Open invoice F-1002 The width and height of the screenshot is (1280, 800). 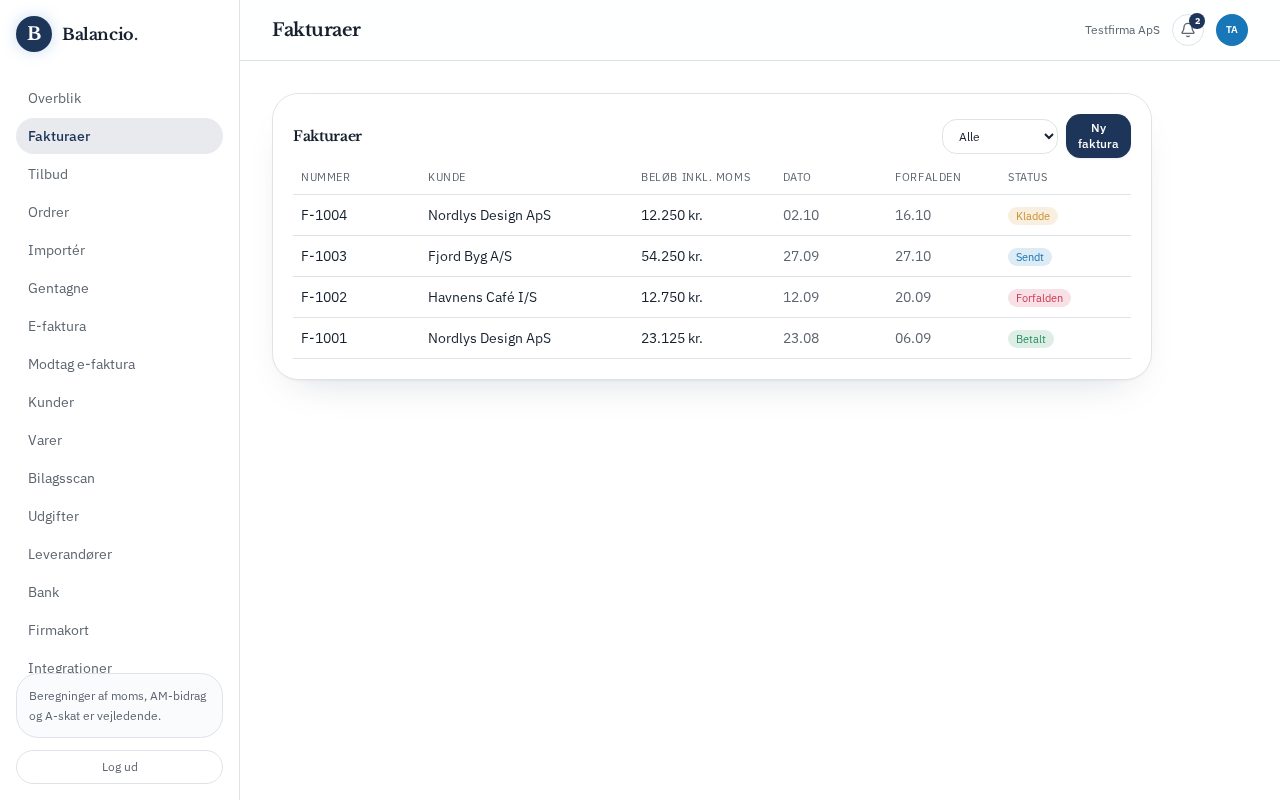click(324, 297)
